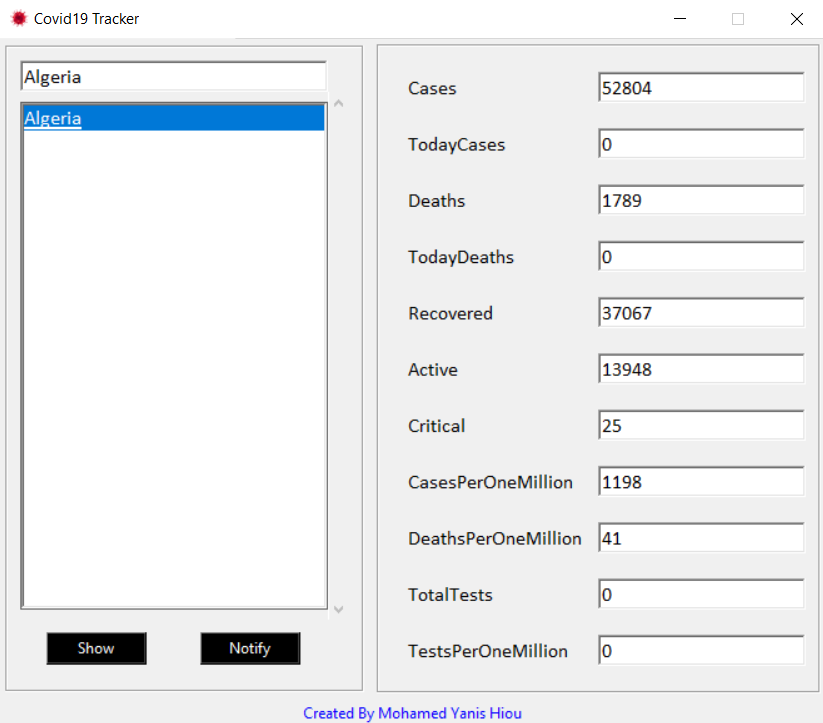Click the Created By Mohamed Yanis Hiou text
The image size is (823, 723).
pyautogui.click(x=412, y=713)
